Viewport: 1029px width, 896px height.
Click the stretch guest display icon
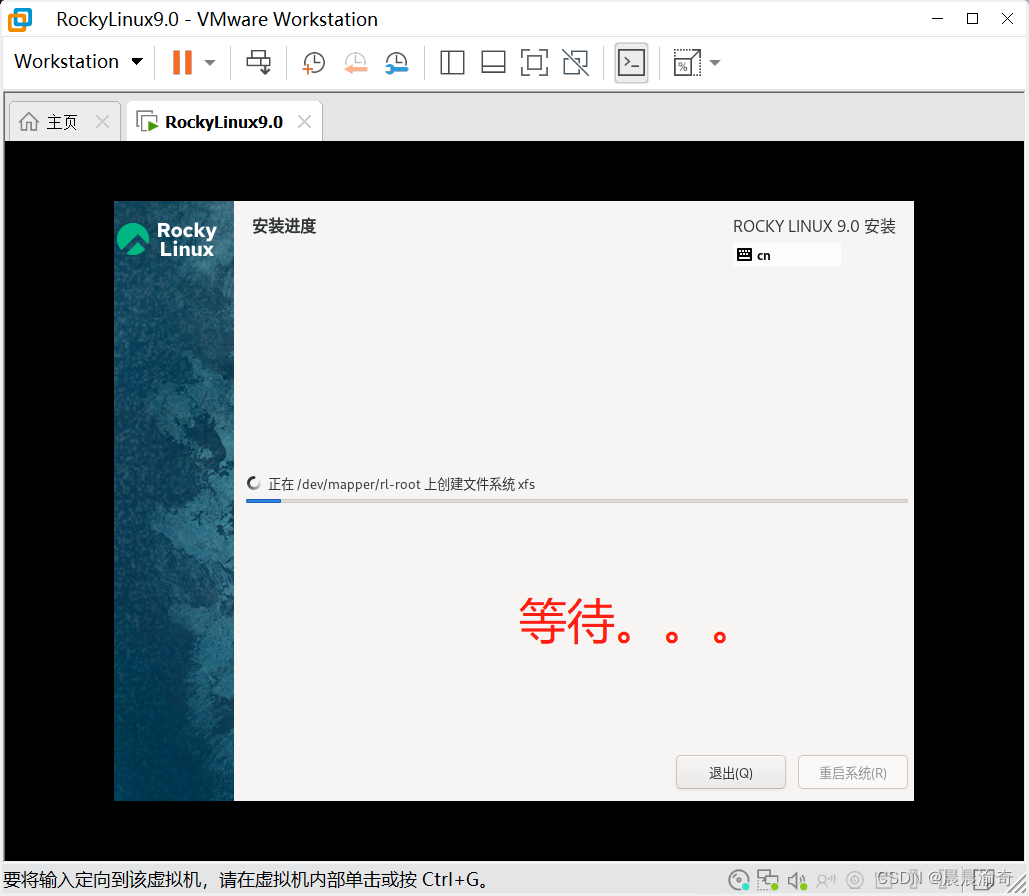pos(687,63)
